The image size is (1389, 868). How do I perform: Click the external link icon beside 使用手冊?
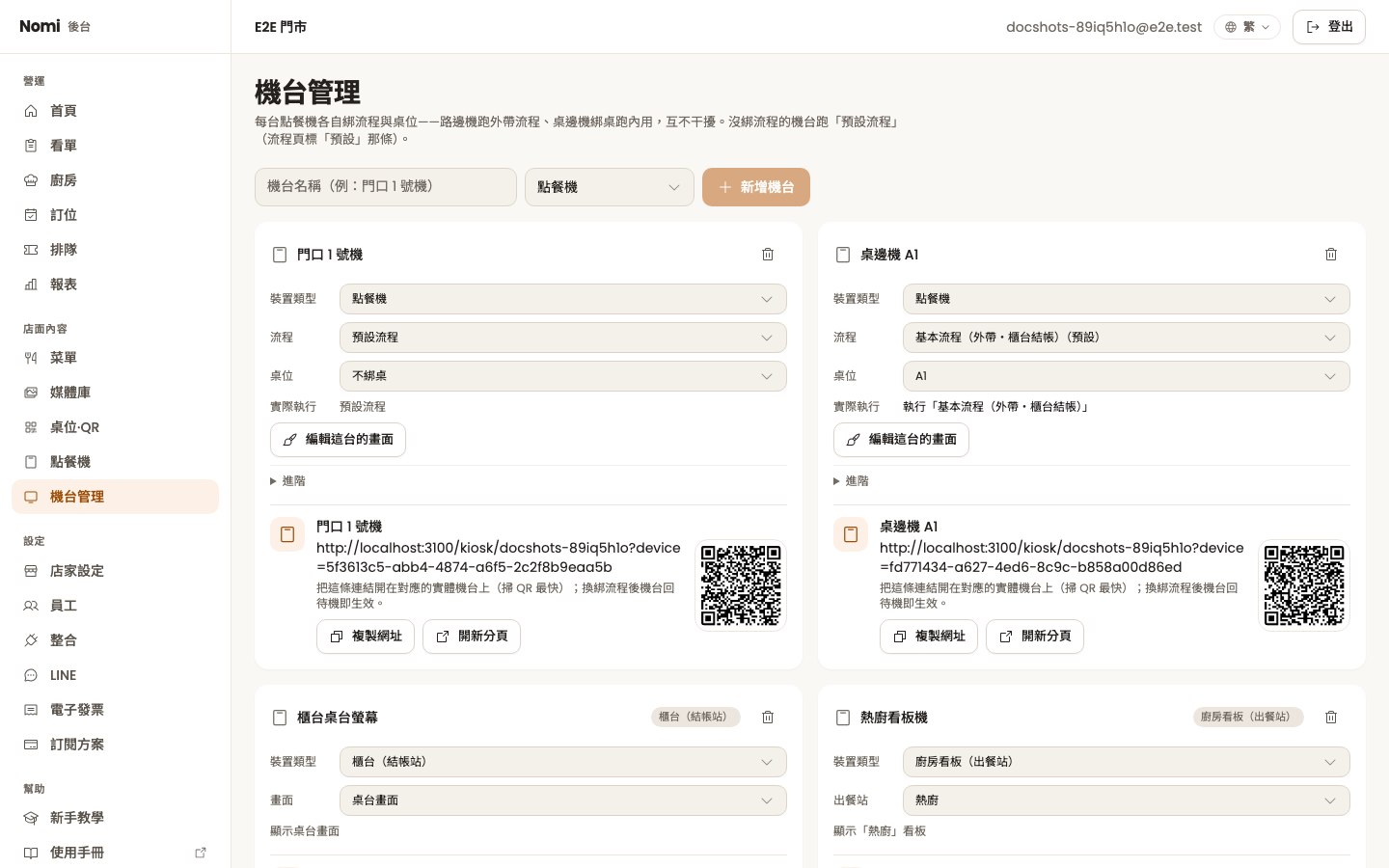[201, 853]
